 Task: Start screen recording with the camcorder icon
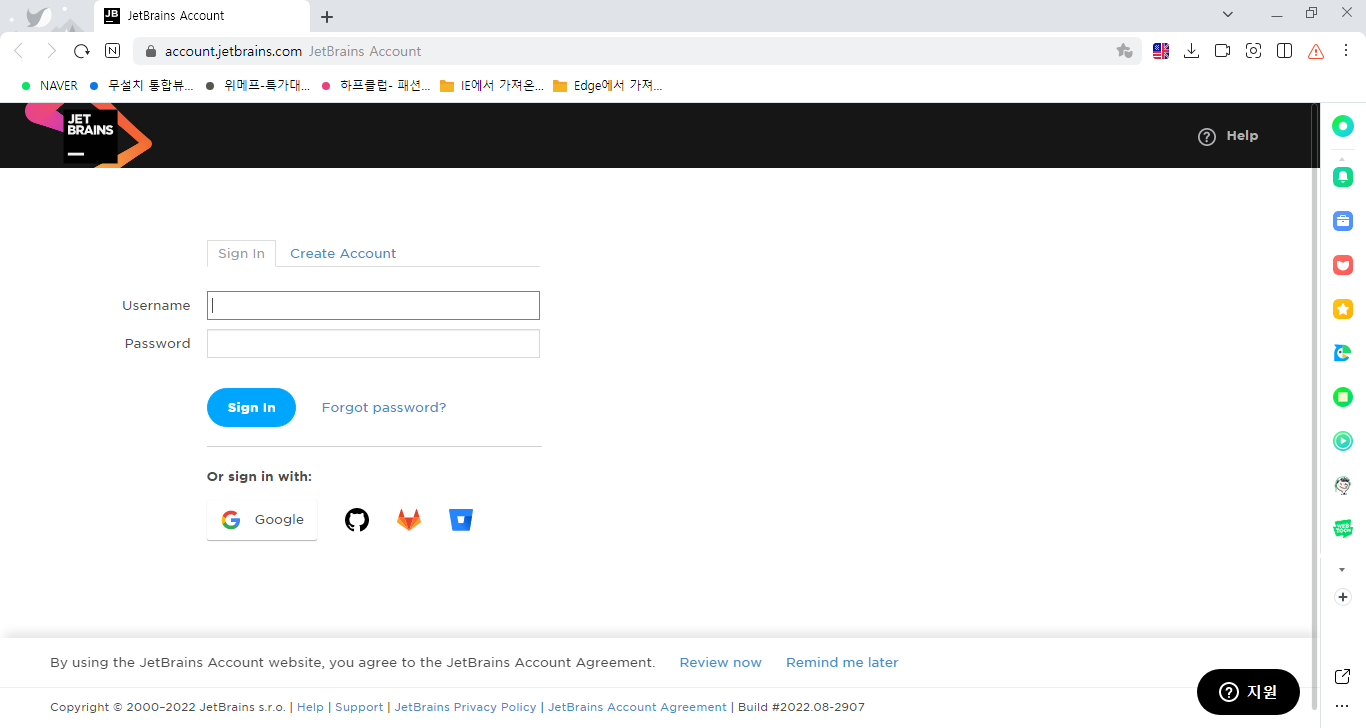(x=1222, y=51)
